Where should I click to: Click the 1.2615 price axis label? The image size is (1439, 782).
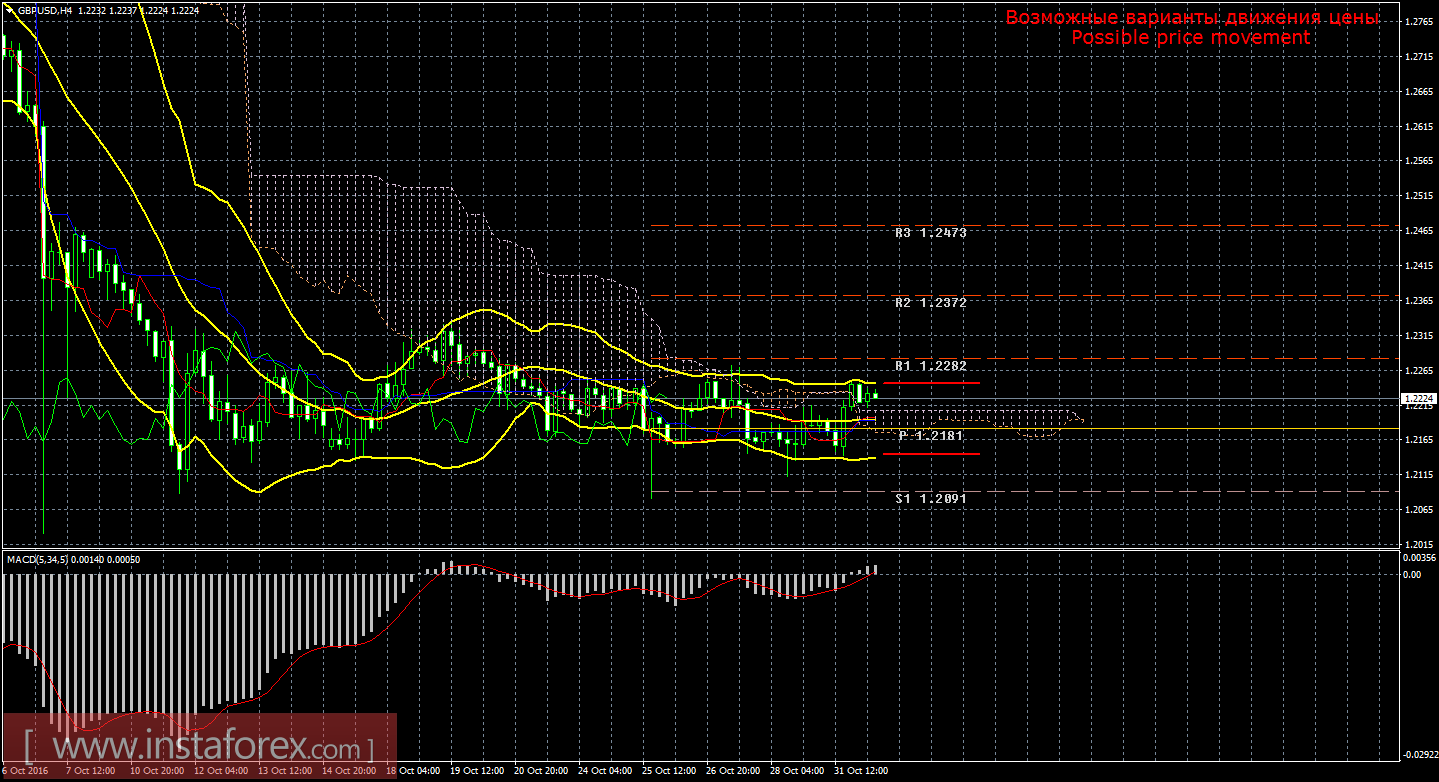[x=1418, y=126]
